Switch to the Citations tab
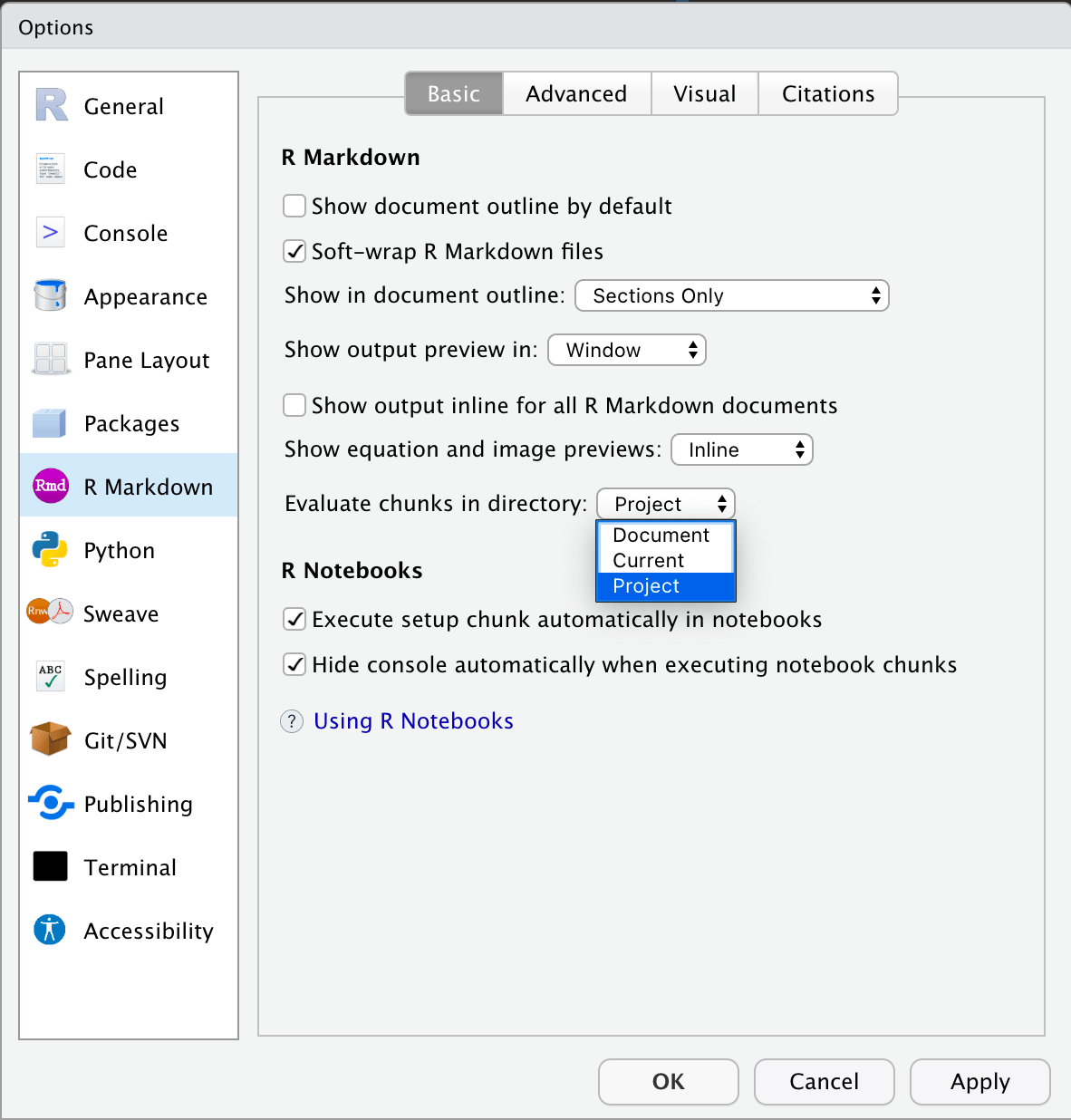This screenshot has width=1071, height=1120. 828,93
